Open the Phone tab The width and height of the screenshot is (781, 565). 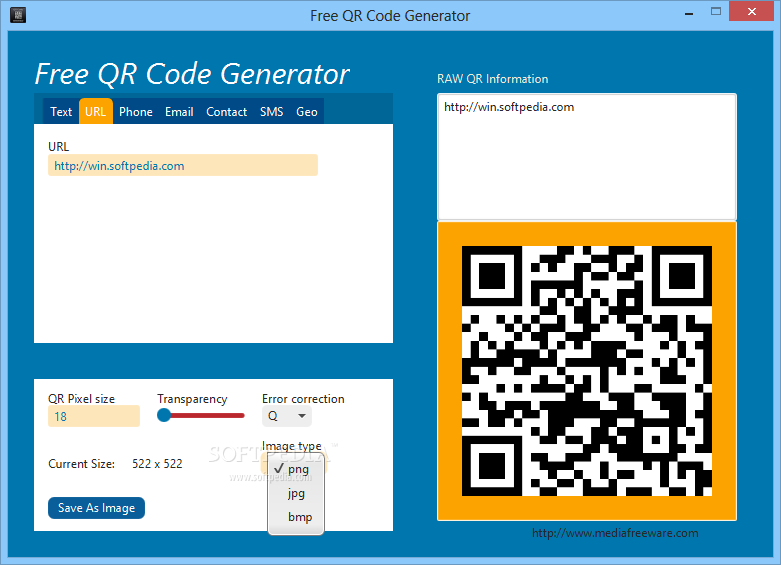click(x=135, y=112)
